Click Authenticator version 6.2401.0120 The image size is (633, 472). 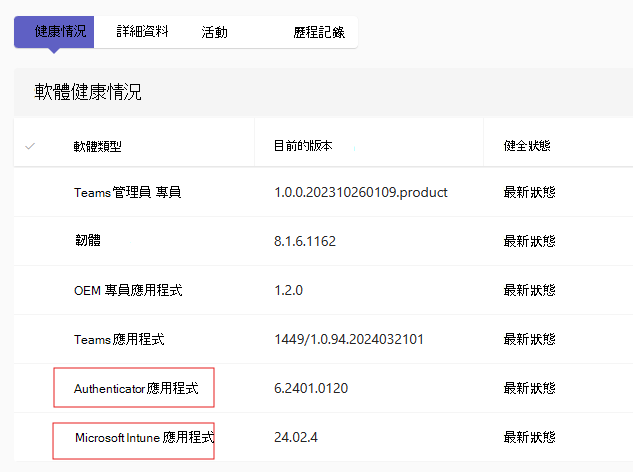pos(311,388)
